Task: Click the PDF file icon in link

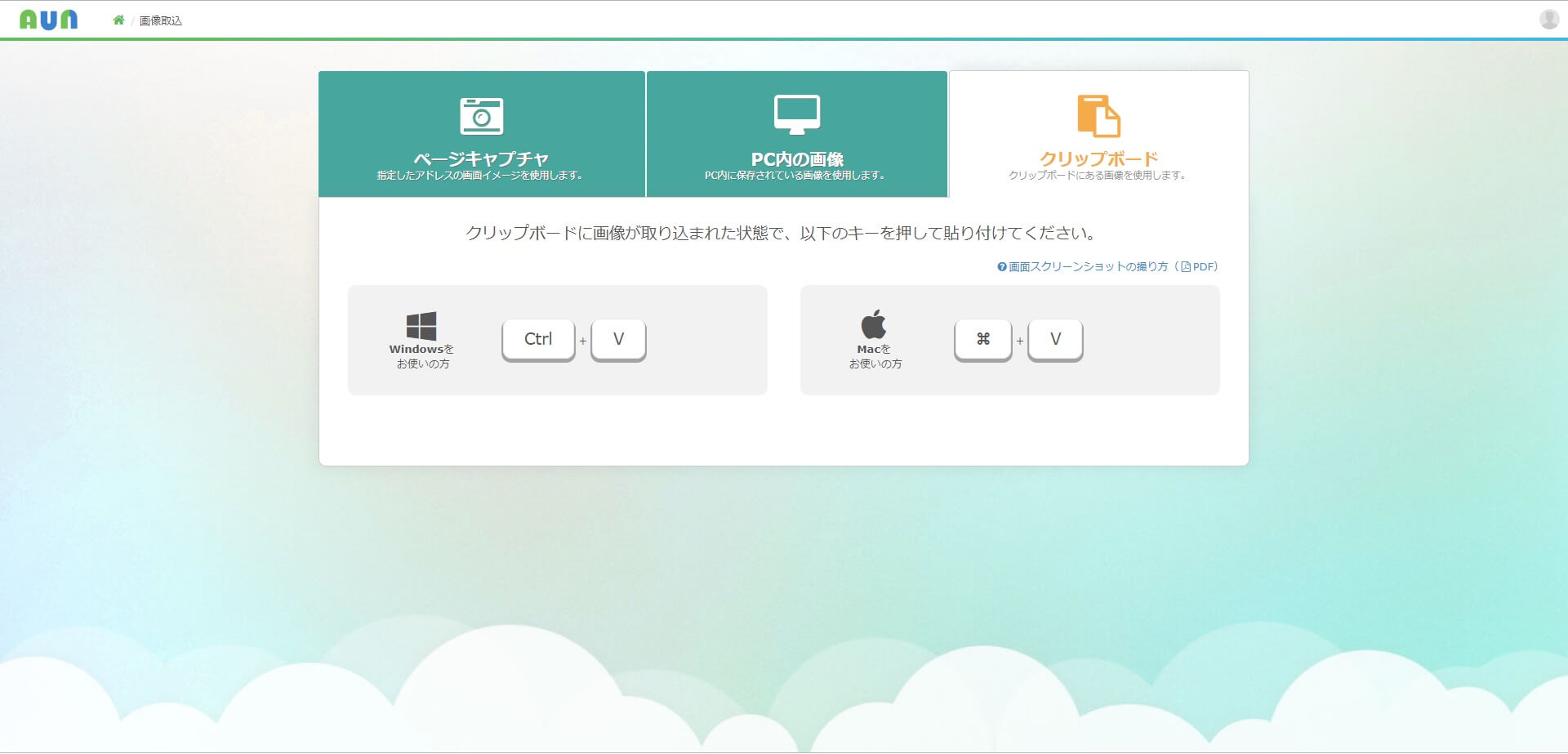Action: click(1186, 266)
